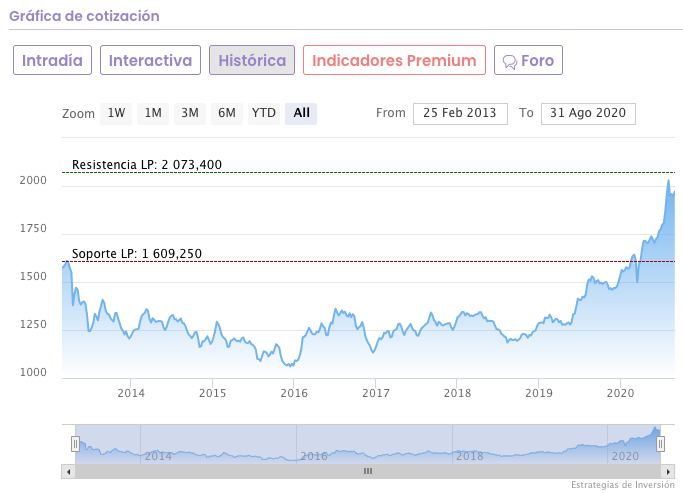Screen dimensions: 683x493
Task: Click the Resistencia LP line label
Action: (x=147, y=165)
